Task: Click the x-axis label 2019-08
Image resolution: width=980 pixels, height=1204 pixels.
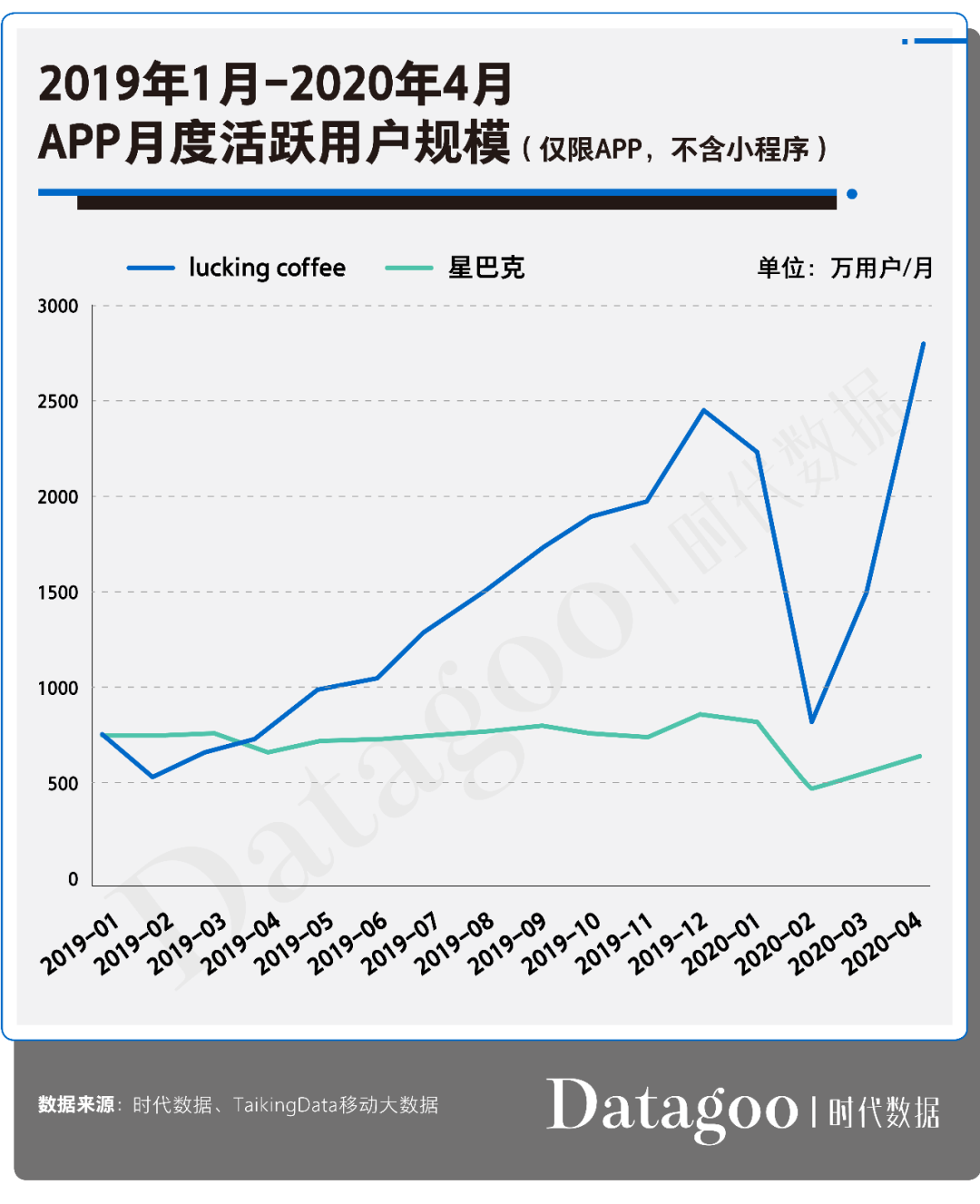Action: tap(454, 945)
